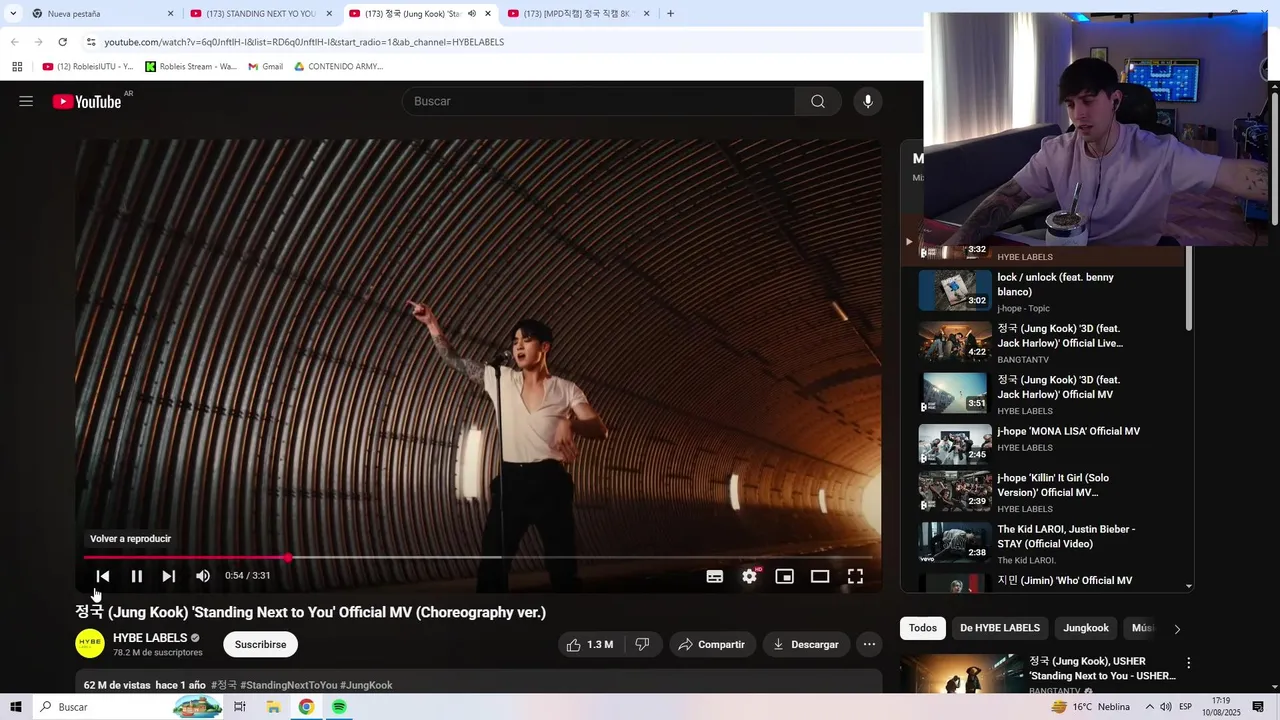Open the Windows Start menu
The image size is (1280, 720).
16,707
